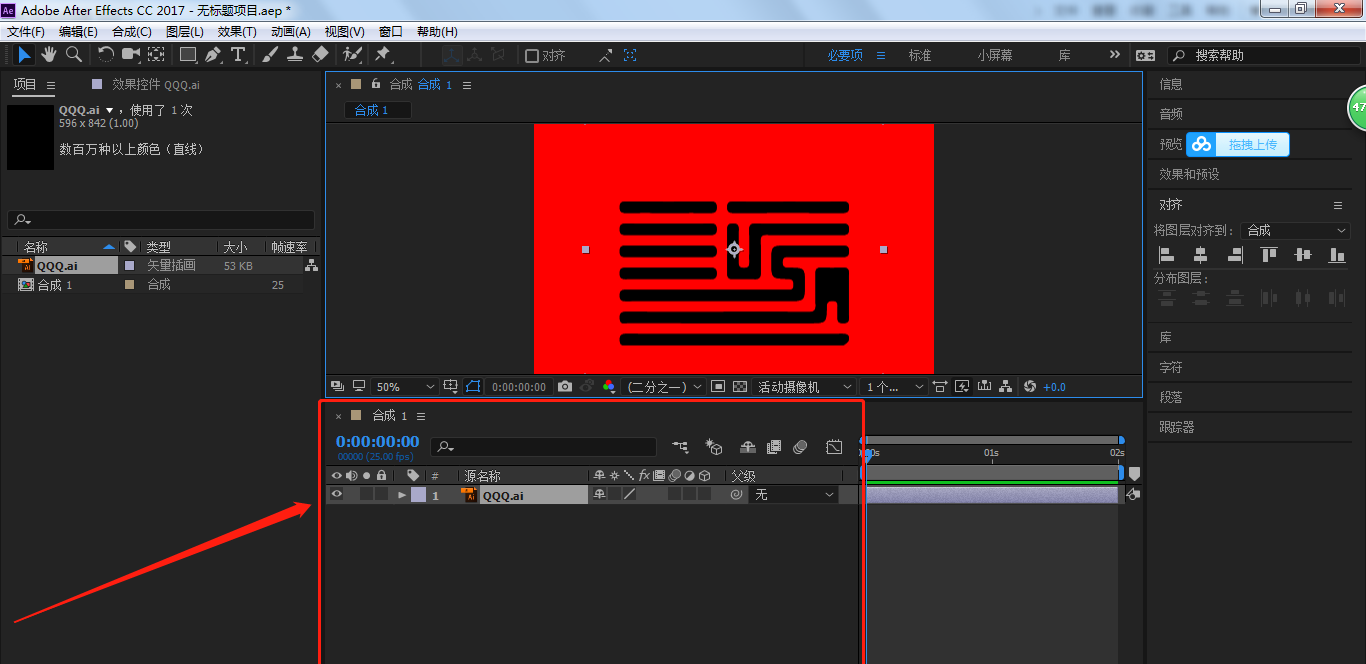Open the 效果和预设 panel
Viewport: 1366px width, 664px height.
point(1189,174)
